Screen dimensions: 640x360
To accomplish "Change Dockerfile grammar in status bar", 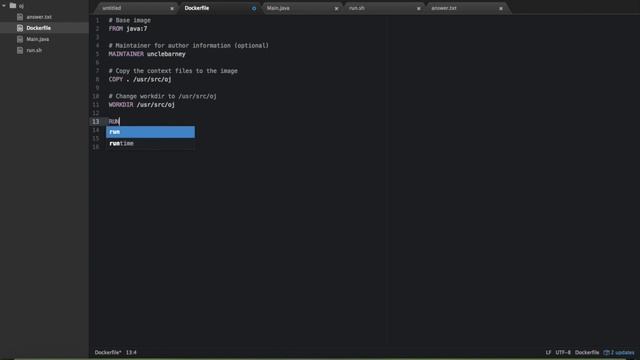I will 587,353.
